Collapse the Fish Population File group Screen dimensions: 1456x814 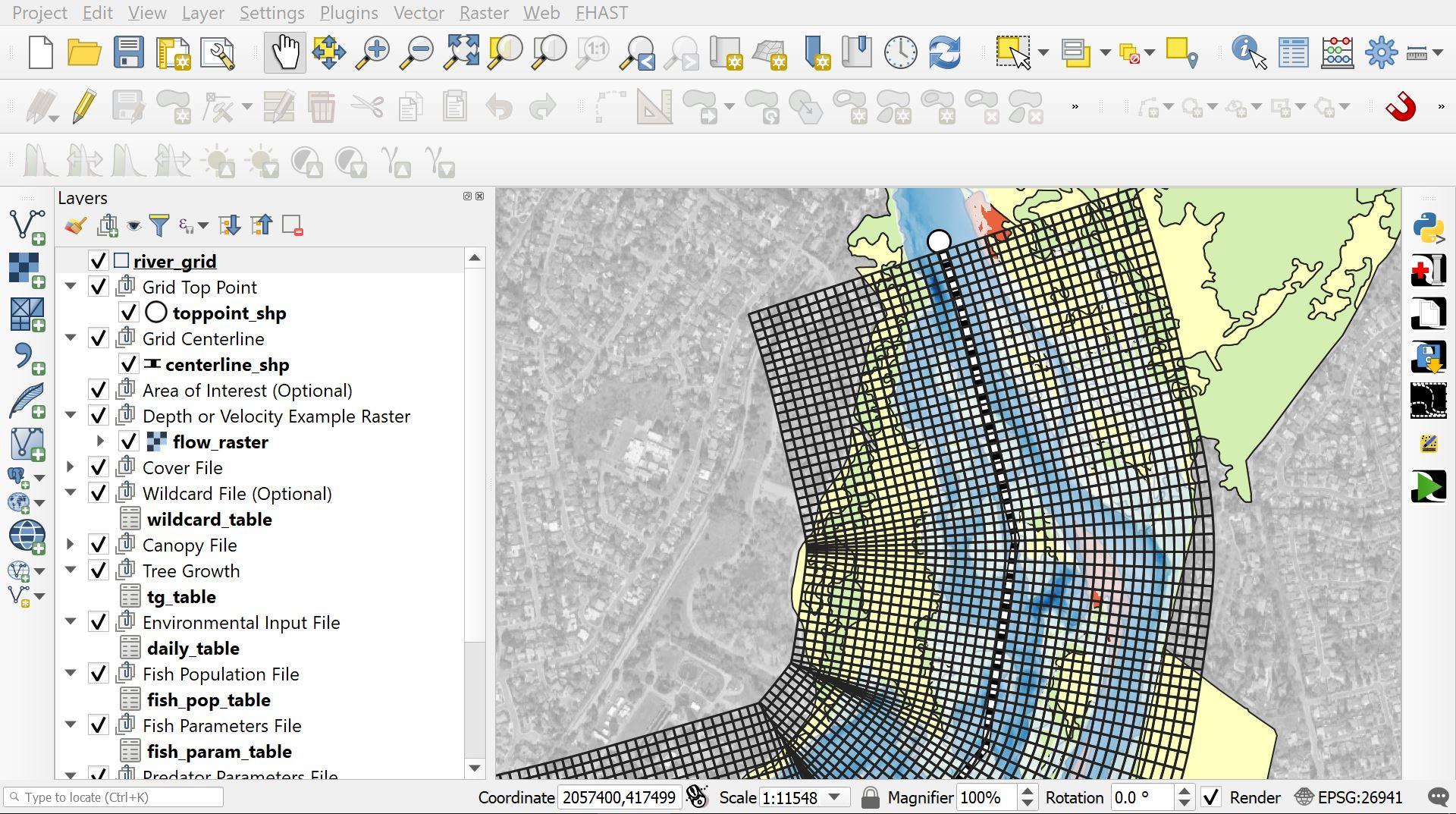(x=71, y=674)
